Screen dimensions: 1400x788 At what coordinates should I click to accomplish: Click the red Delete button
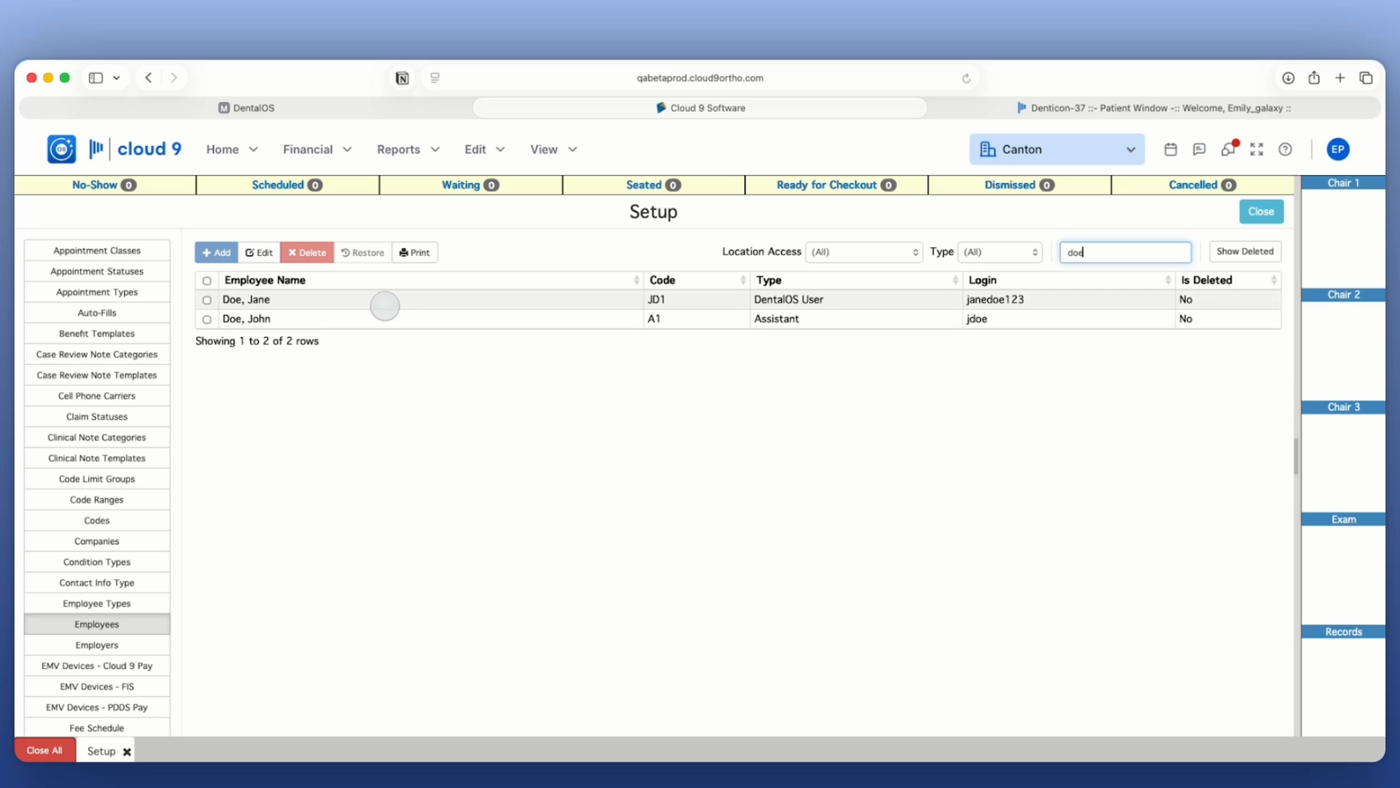(x=307, y=253)
